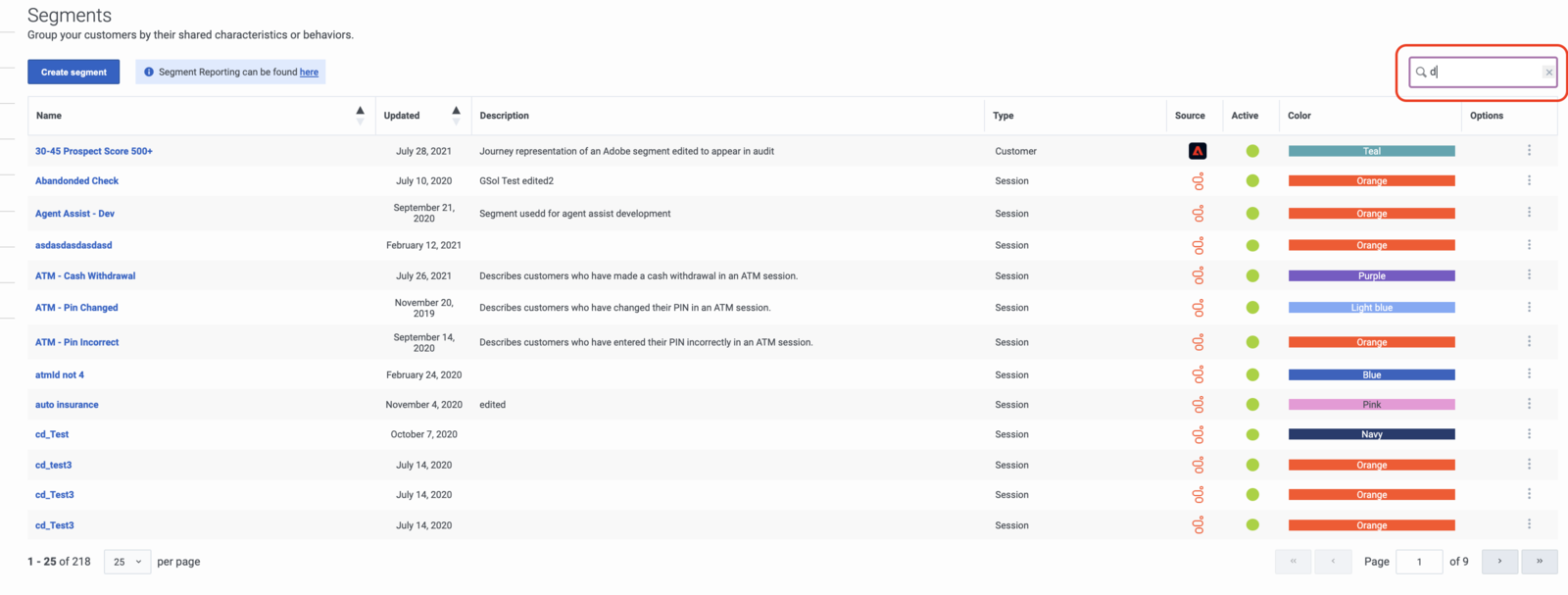1568x595 pixels.
Task: Click the source icon in Agent Assist - Dev row
Action: tap(1198, 214)
